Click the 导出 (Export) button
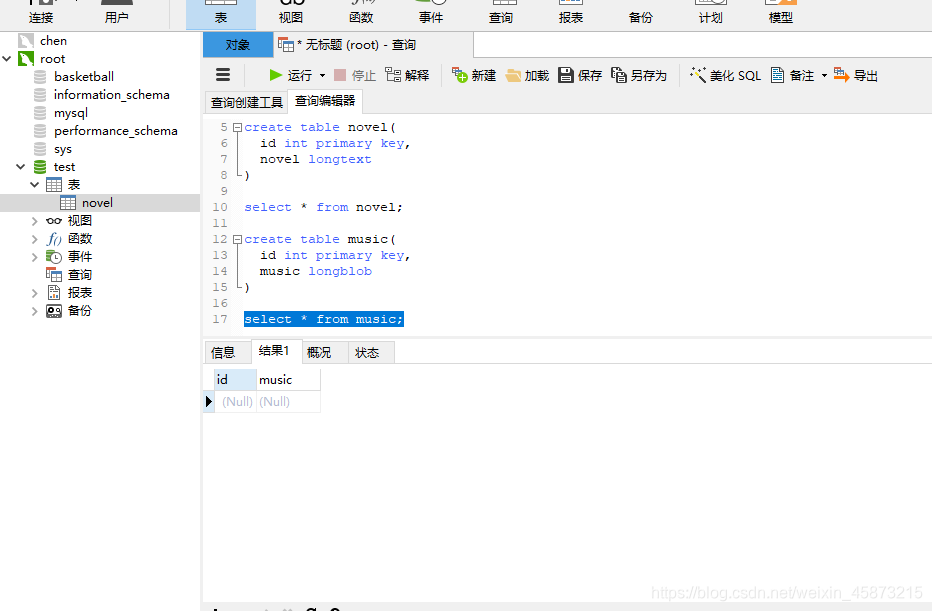 [856, 75]
